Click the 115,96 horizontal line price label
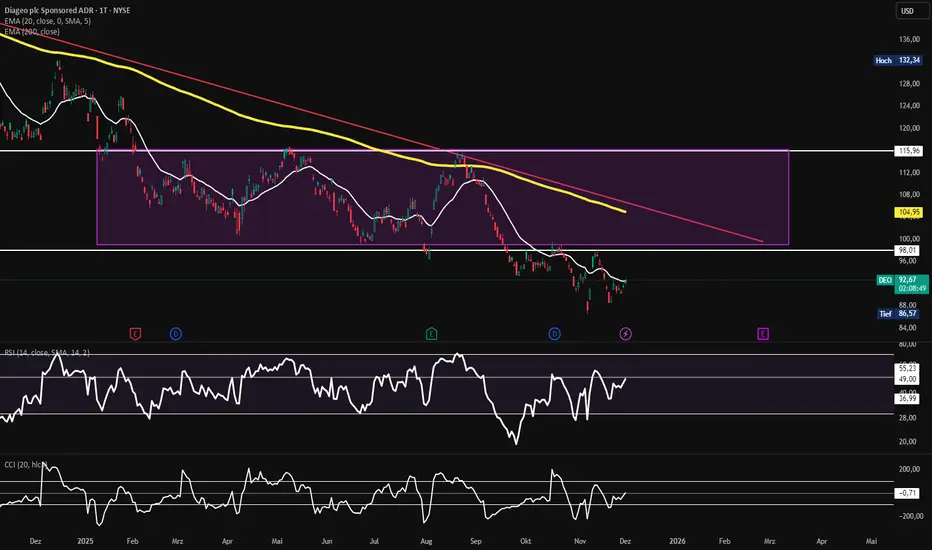 908,150
